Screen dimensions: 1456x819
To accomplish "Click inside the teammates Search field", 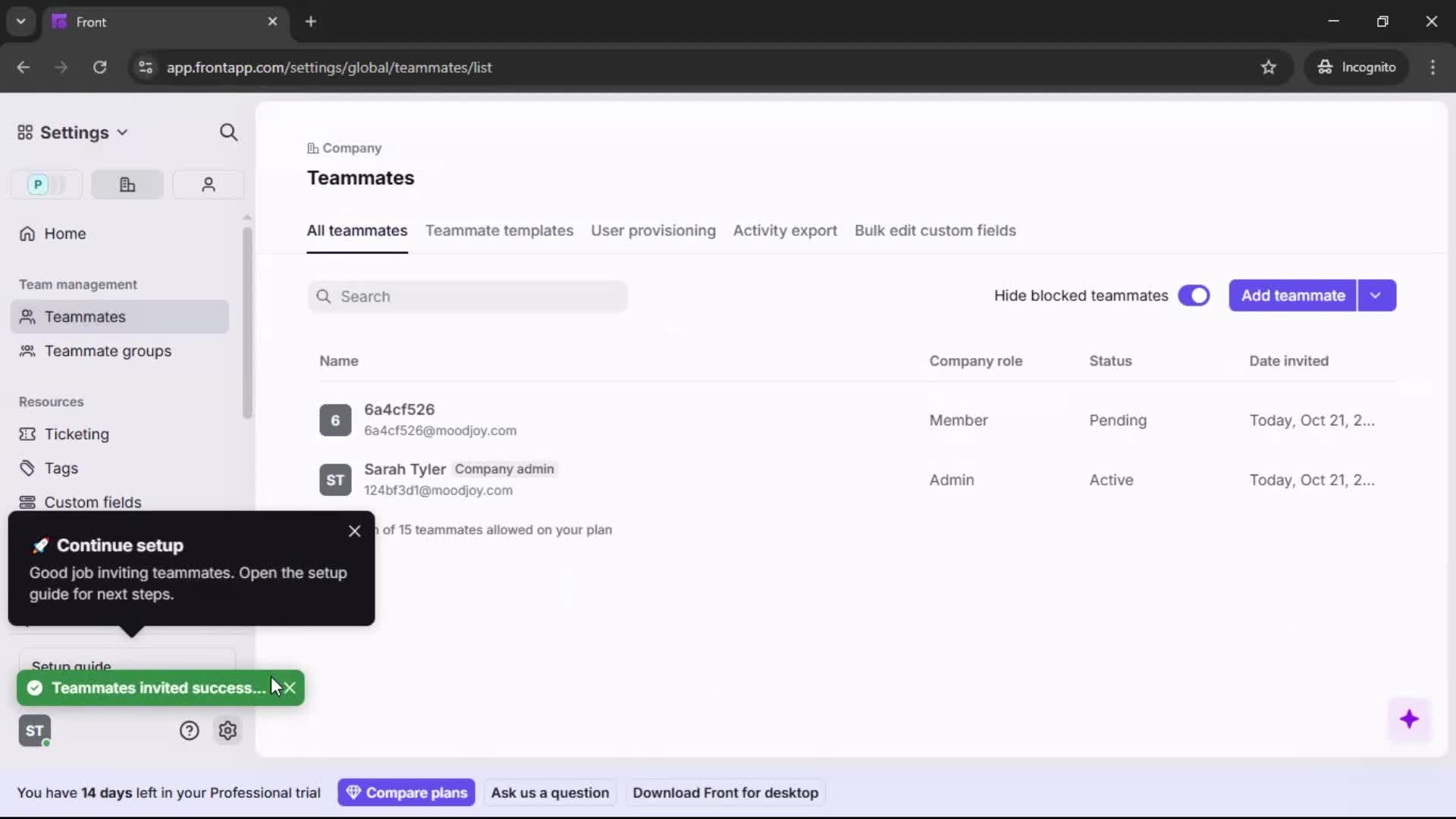I will [x=468, y=297].
